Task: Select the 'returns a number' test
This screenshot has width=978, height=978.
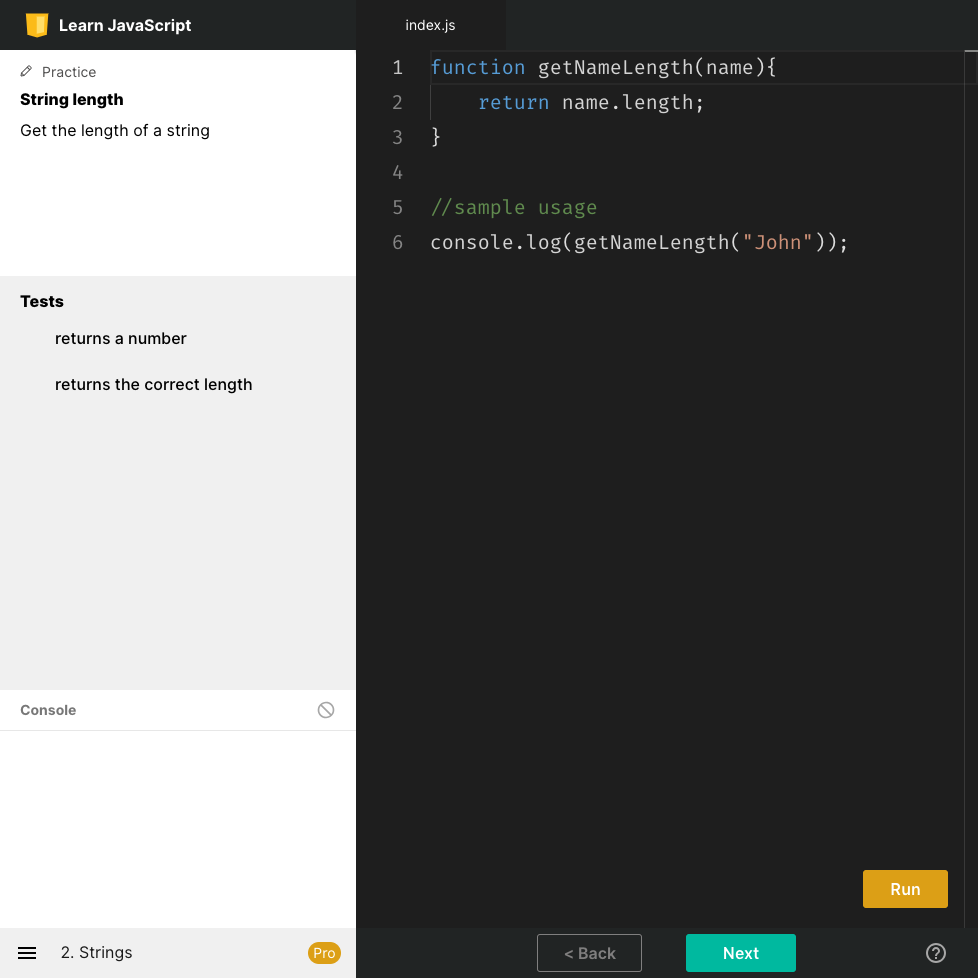Action: [x=121, y=338]
